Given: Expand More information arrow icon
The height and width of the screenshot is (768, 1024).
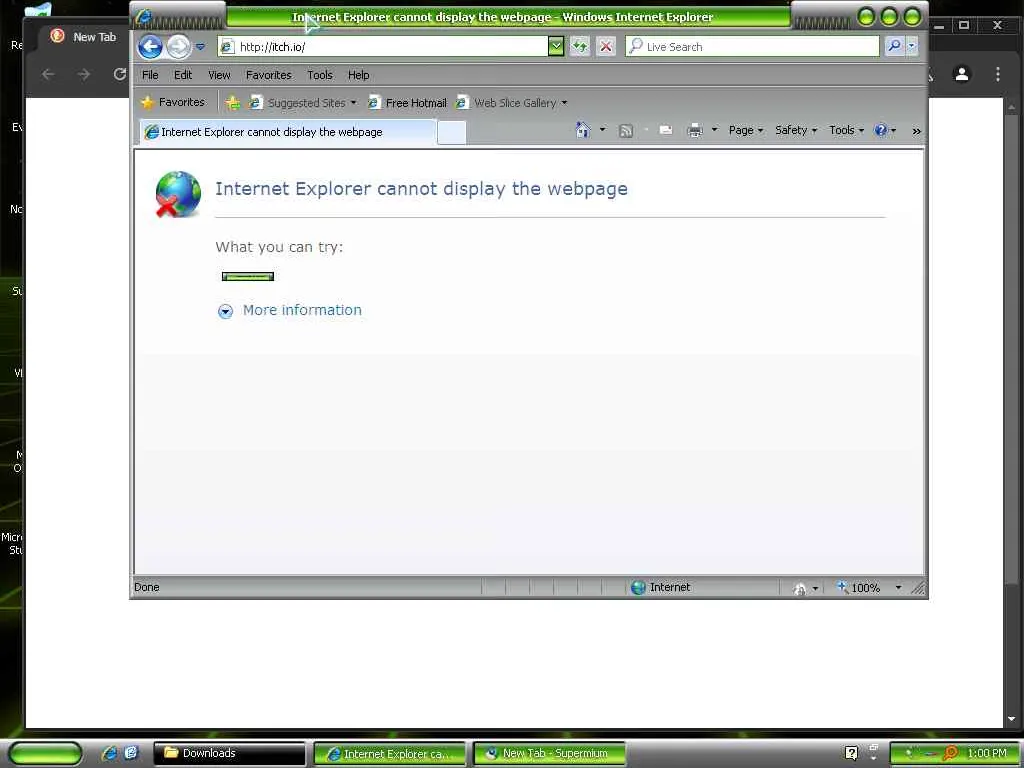Looking at the screenshot, I should pyautogui.click(x=225, y=312).
